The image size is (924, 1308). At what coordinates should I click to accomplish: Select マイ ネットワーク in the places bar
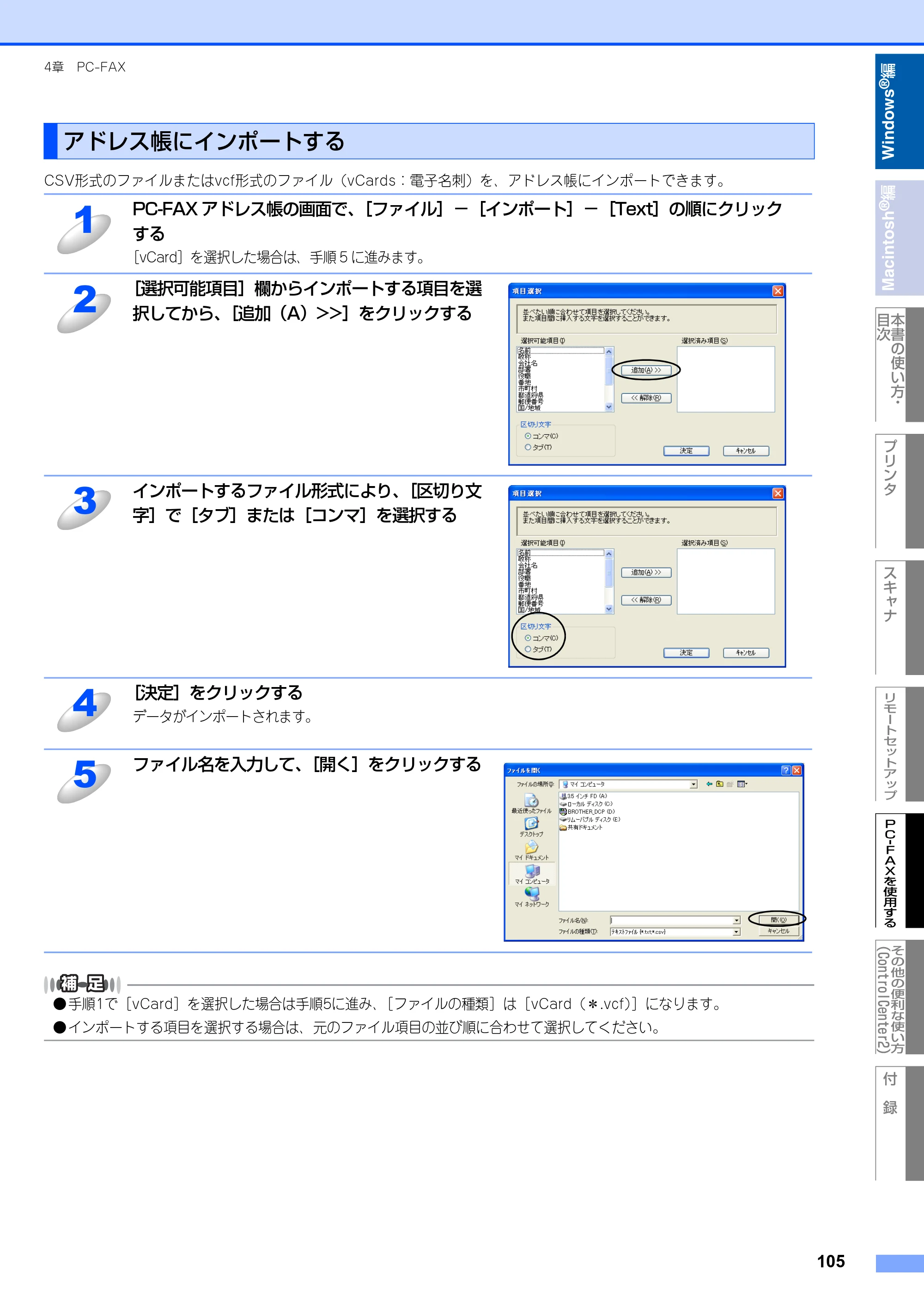coord(532,898)
